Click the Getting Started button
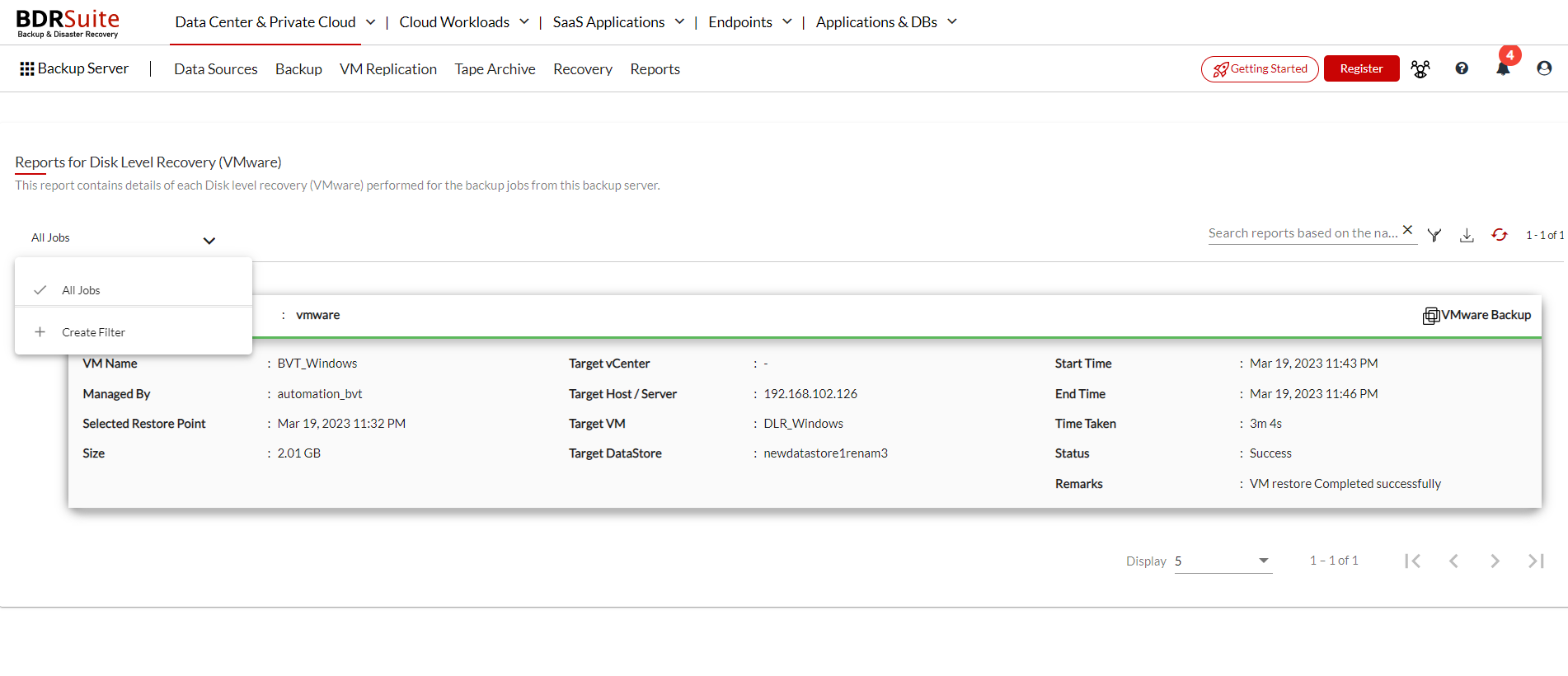1568x676 pixels. point(1260,69)
